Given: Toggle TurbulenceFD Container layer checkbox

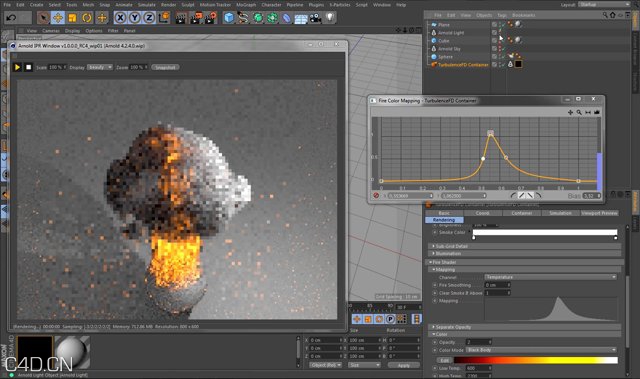Looking at the screenshot, I should tap(494, 64).
